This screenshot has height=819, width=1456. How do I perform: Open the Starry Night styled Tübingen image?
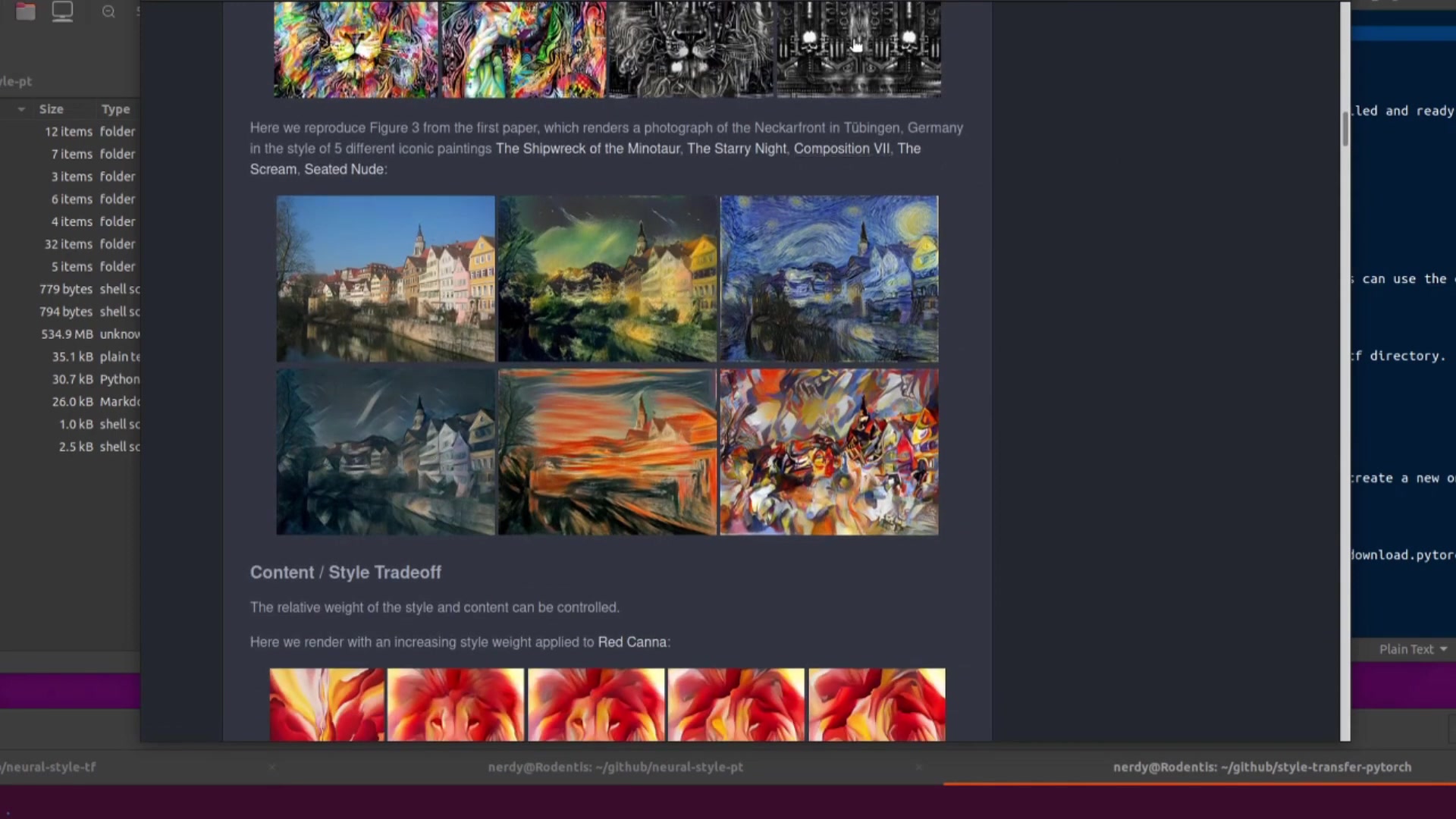click(829, 278)
